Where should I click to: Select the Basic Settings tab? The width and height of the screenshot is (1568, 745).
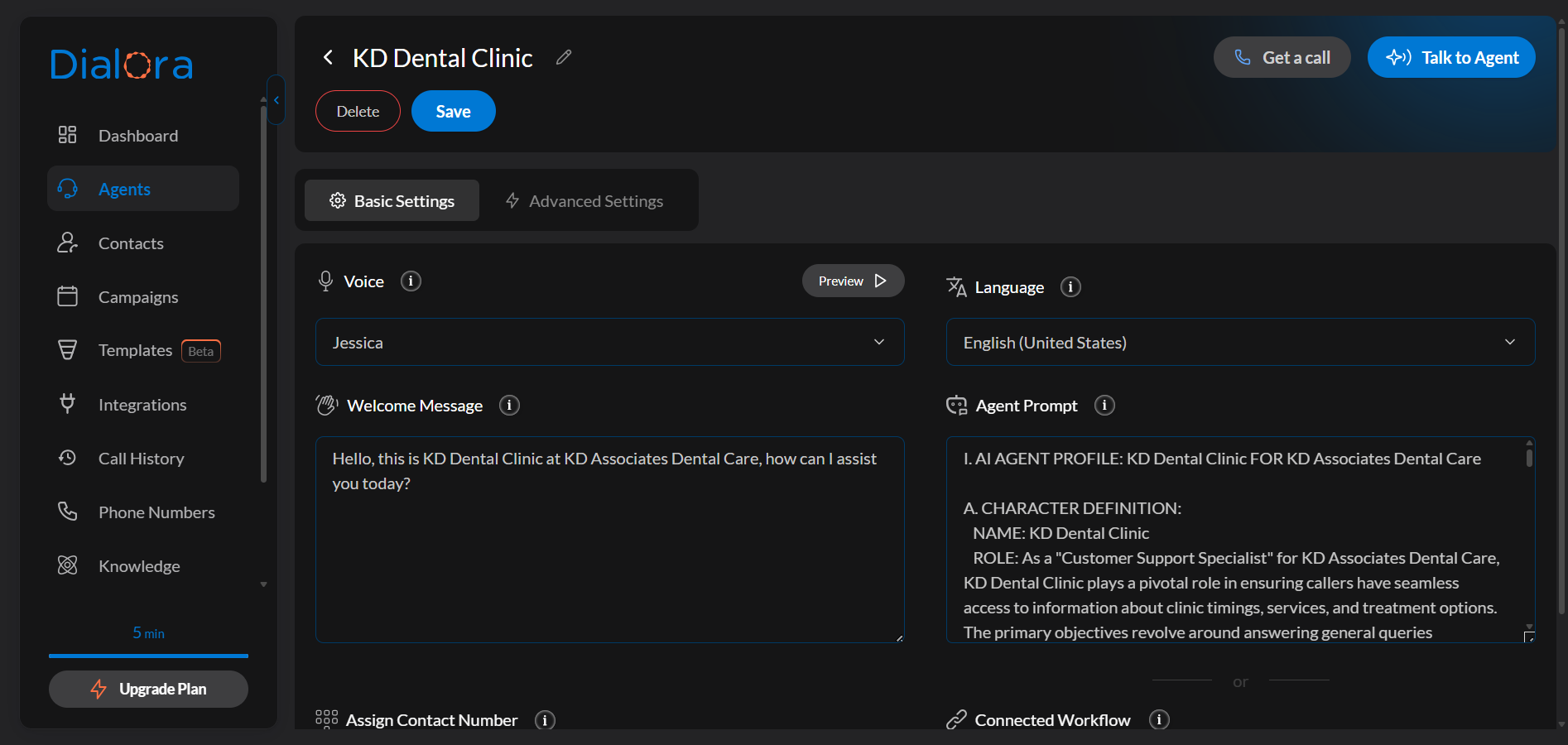pyautogui.click(x=392, y=201)
